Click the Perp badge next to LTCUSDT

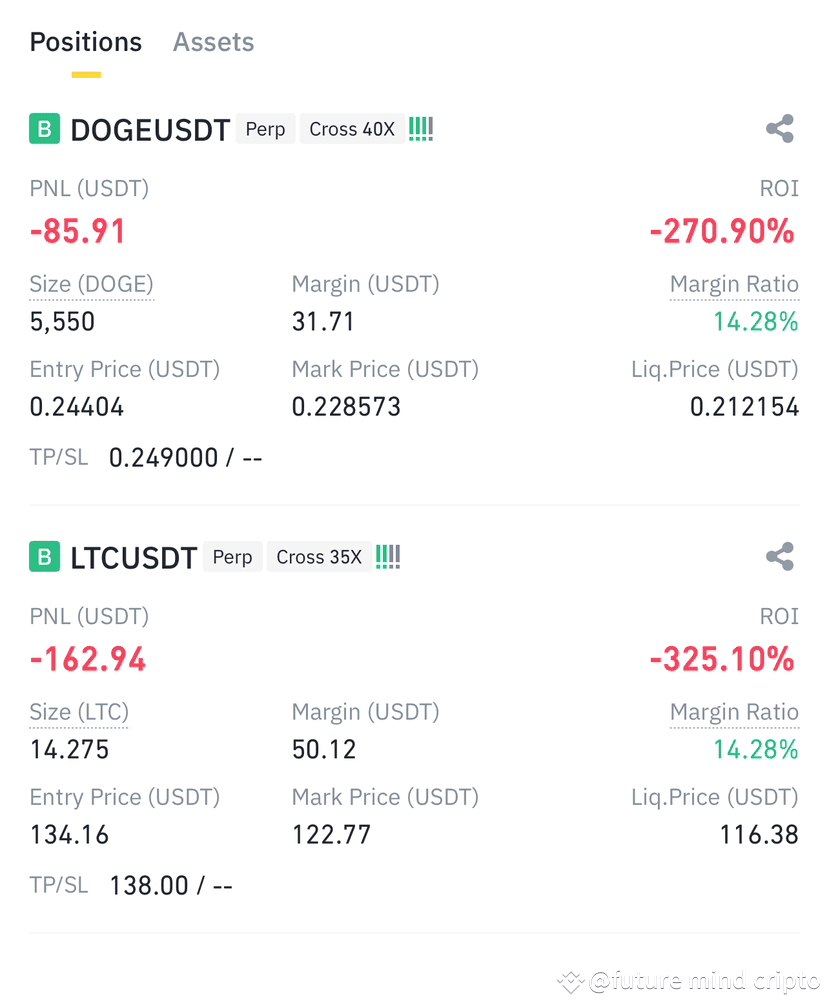(x=232, y=557)
